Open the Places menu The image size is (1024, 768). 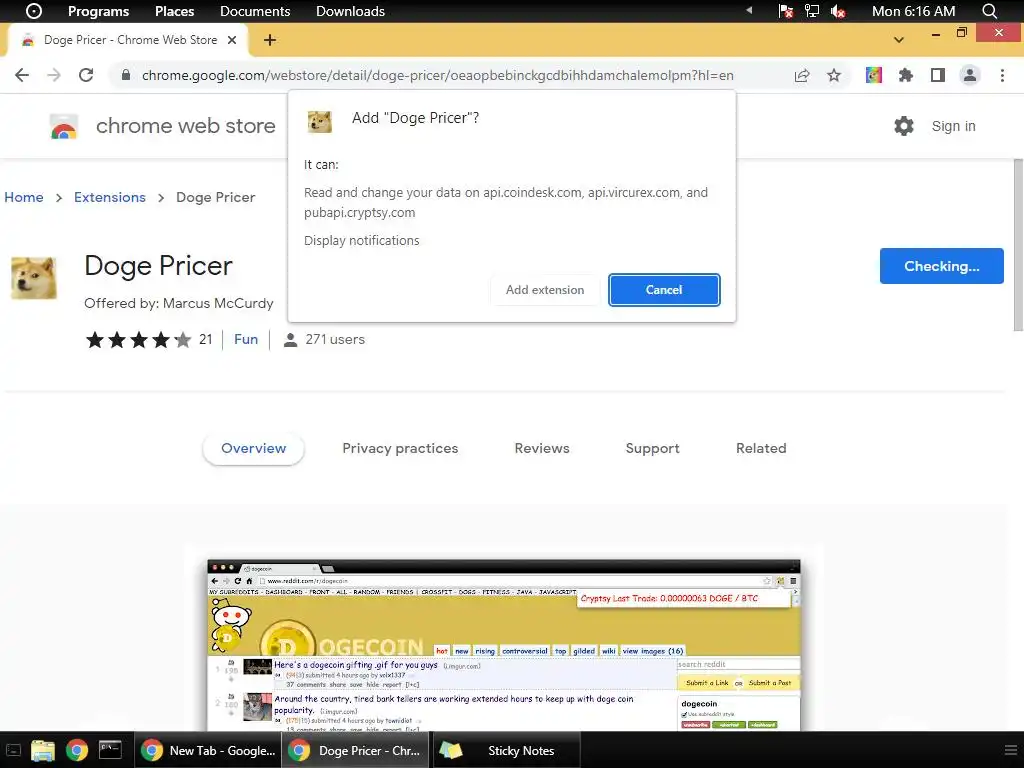(x=174, y=11)
